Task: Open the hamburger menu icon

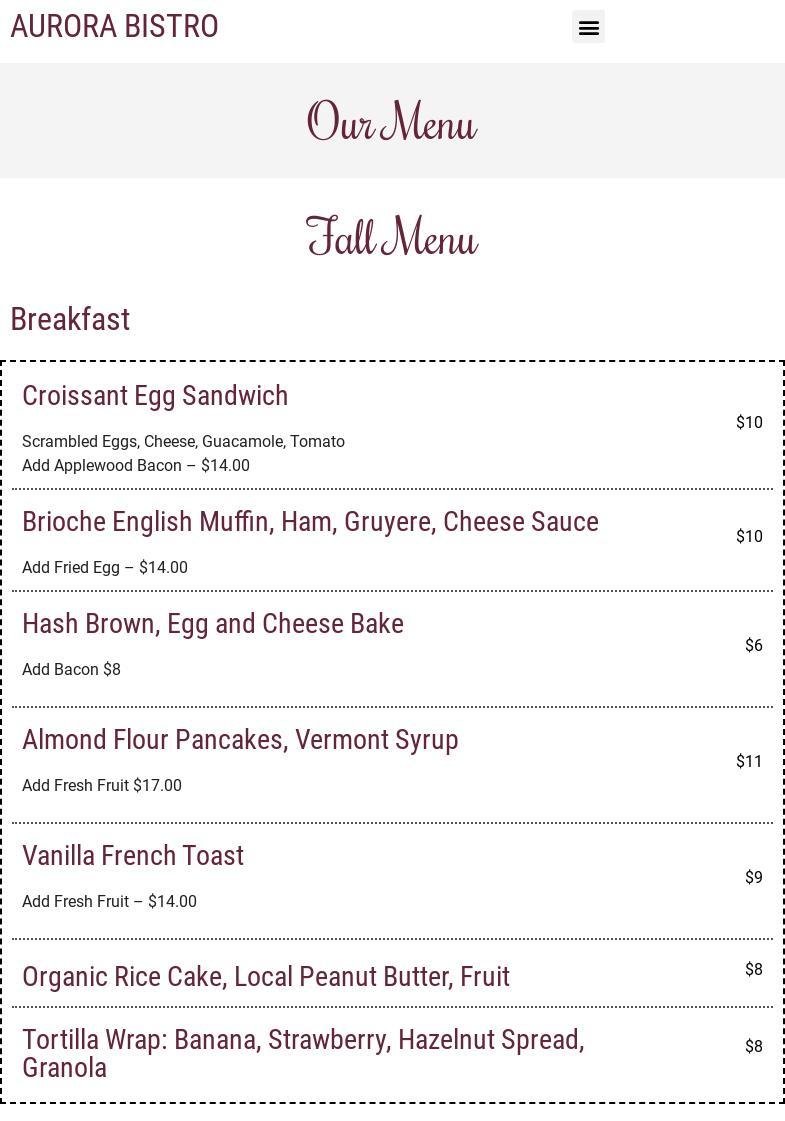Action: pos(588,27)
